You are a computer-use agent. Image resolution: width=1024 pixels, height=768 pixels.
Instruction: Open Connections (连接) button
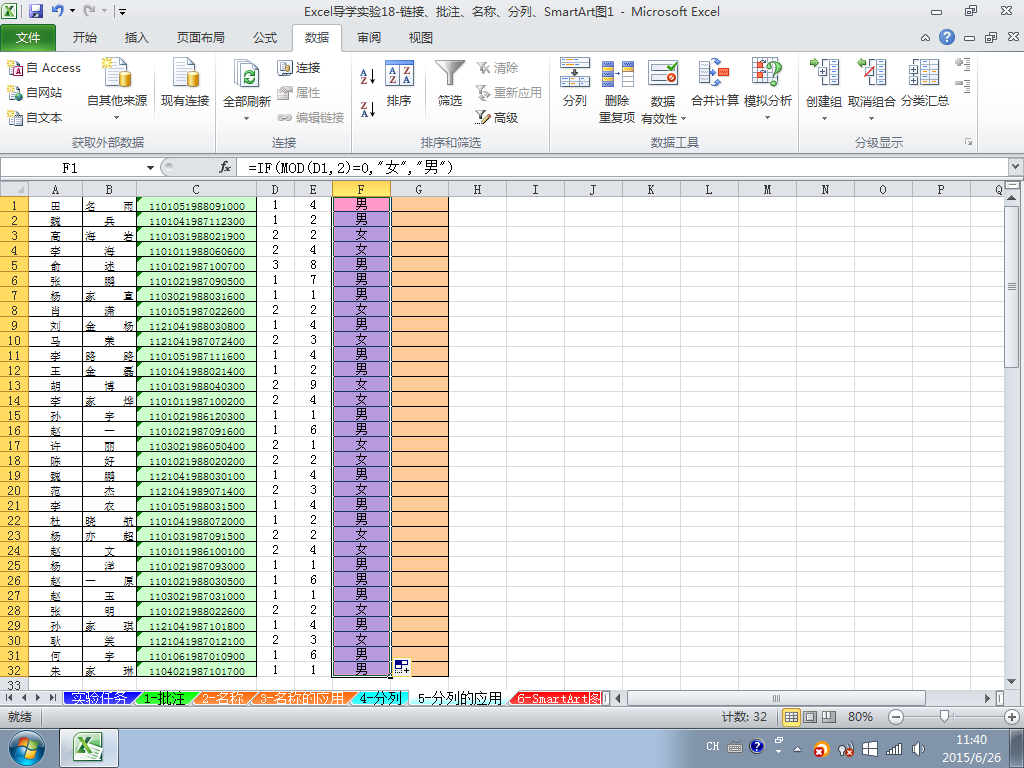[299, 68]
